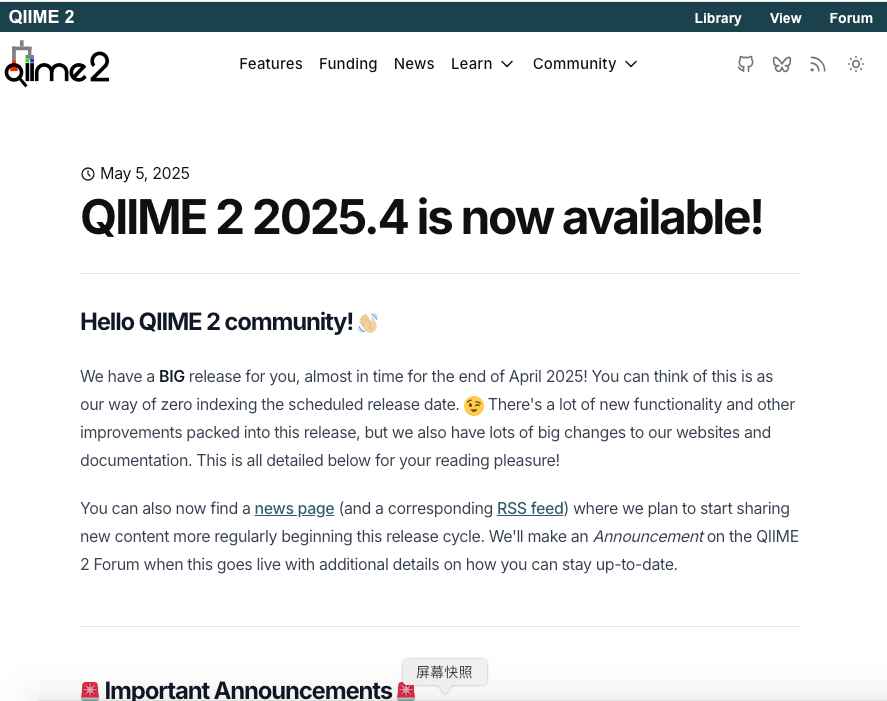Expand the Learn dropdown menu

click(482, 64)
